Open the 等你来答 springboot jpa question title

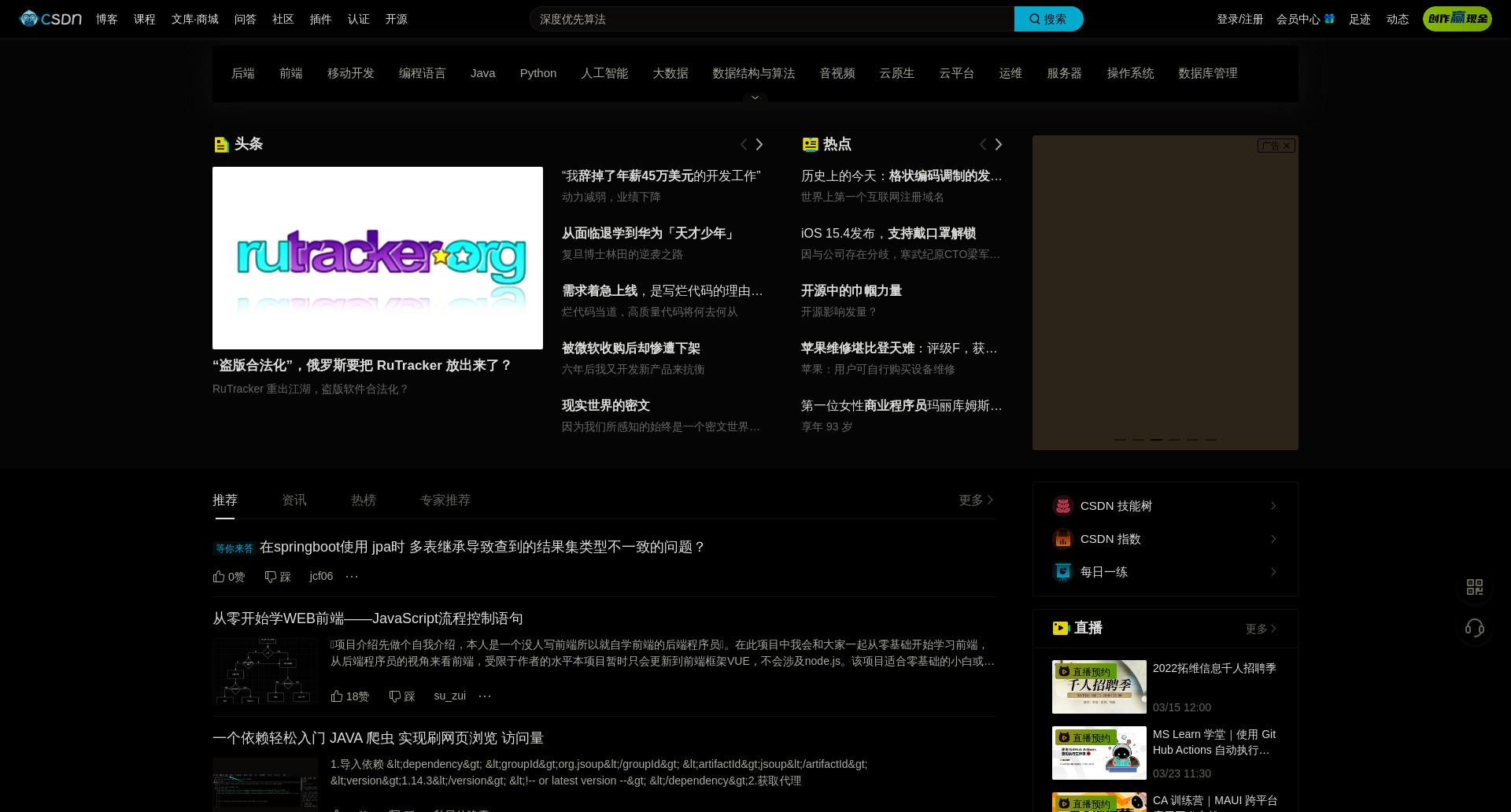482,547
